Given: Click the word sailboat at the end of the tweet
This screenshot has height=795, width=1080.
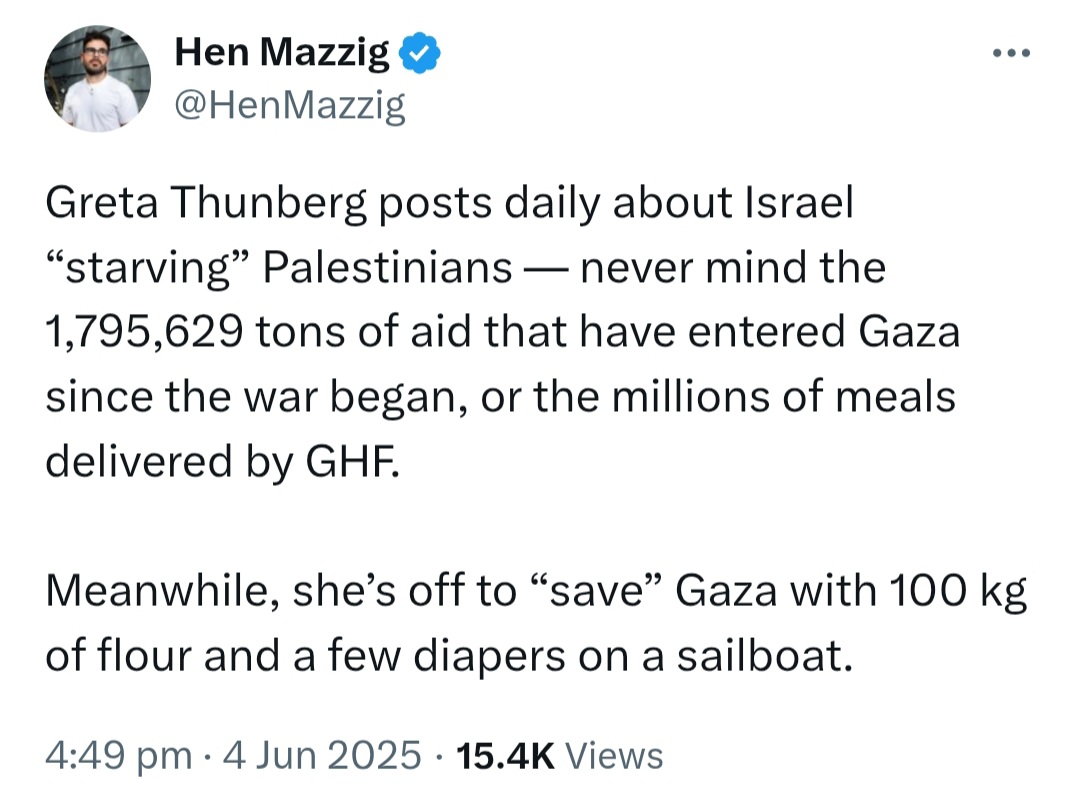Looking at the screenshot, I should click(765, 655).
